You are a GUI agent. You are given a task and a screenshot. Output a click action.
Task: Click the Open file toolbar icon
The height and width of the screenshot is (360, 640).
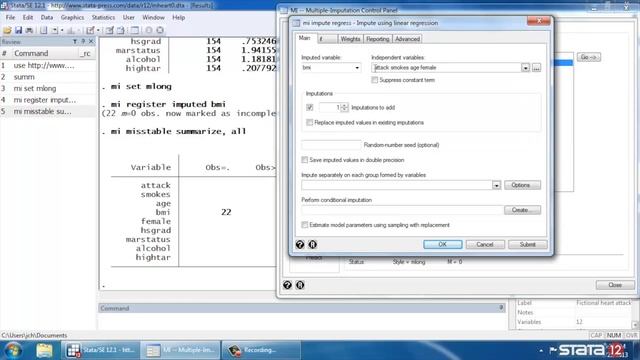pyautogui.click(x=7, y=30)
